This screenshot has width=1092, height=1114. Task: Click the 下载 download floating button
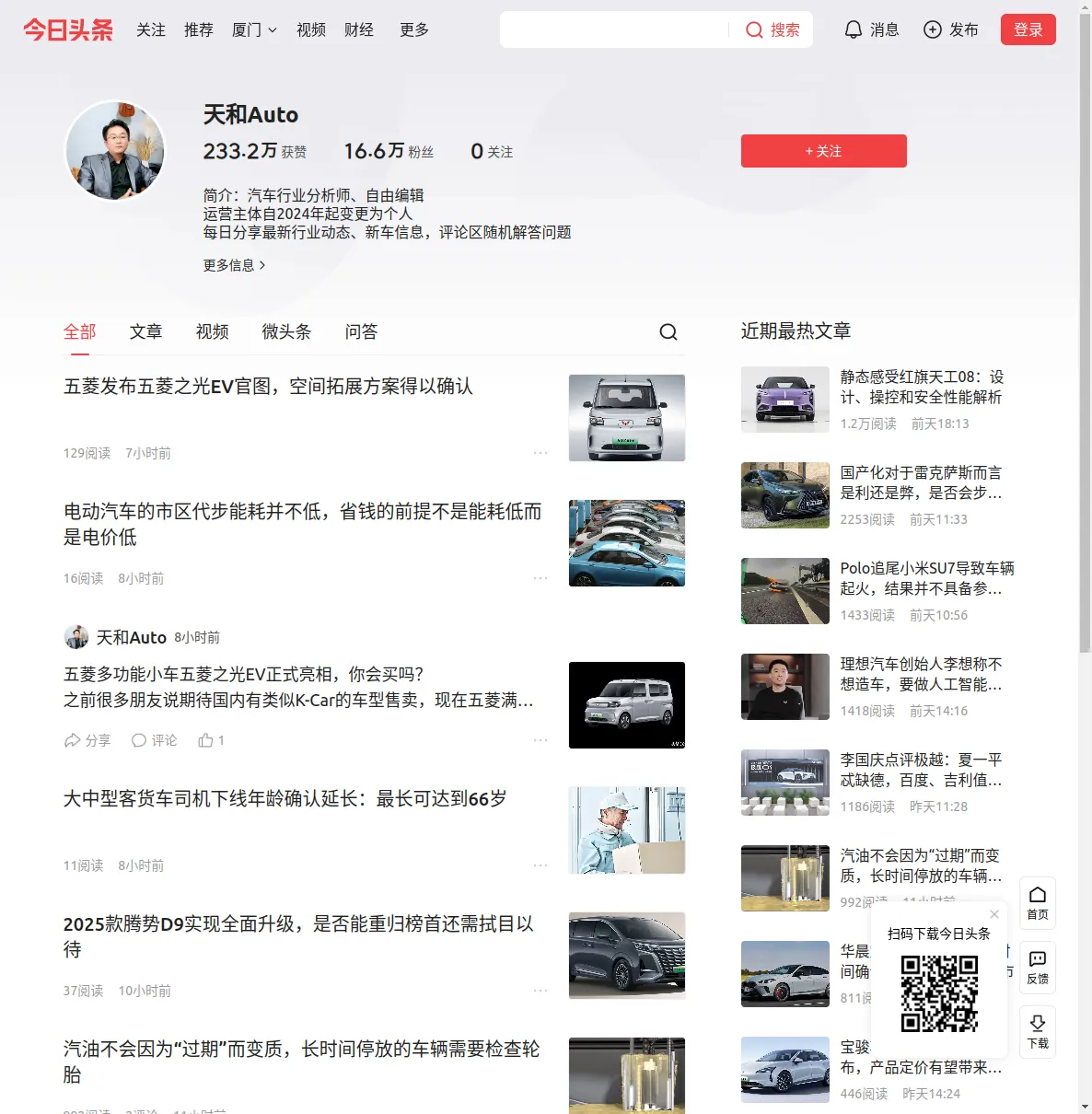point(1038,1032)
